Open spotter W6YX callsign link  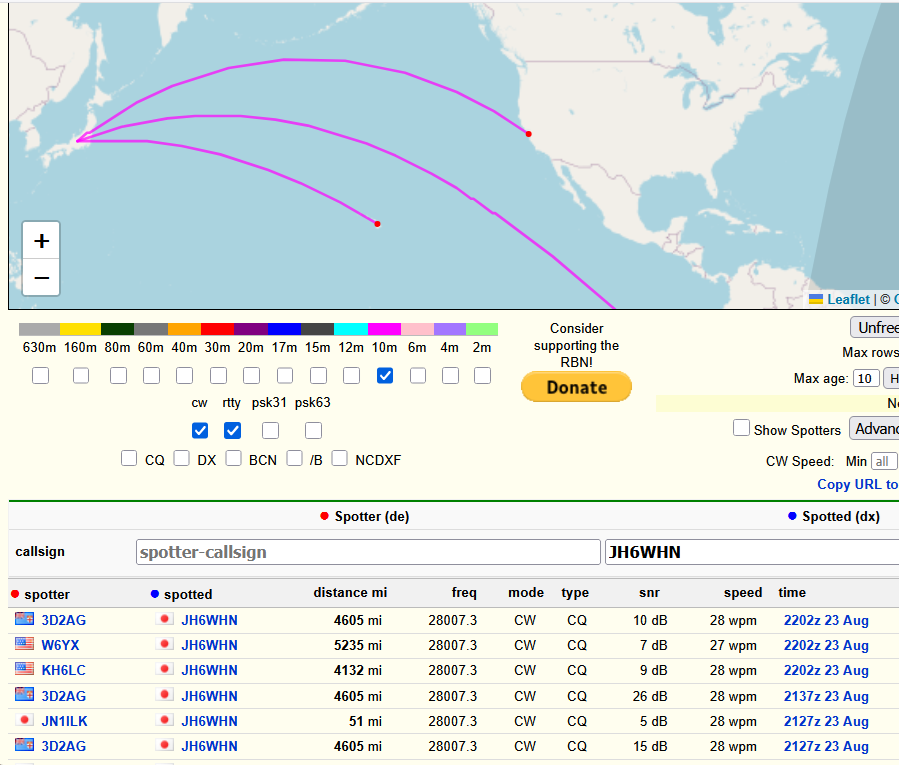(60, 645)
